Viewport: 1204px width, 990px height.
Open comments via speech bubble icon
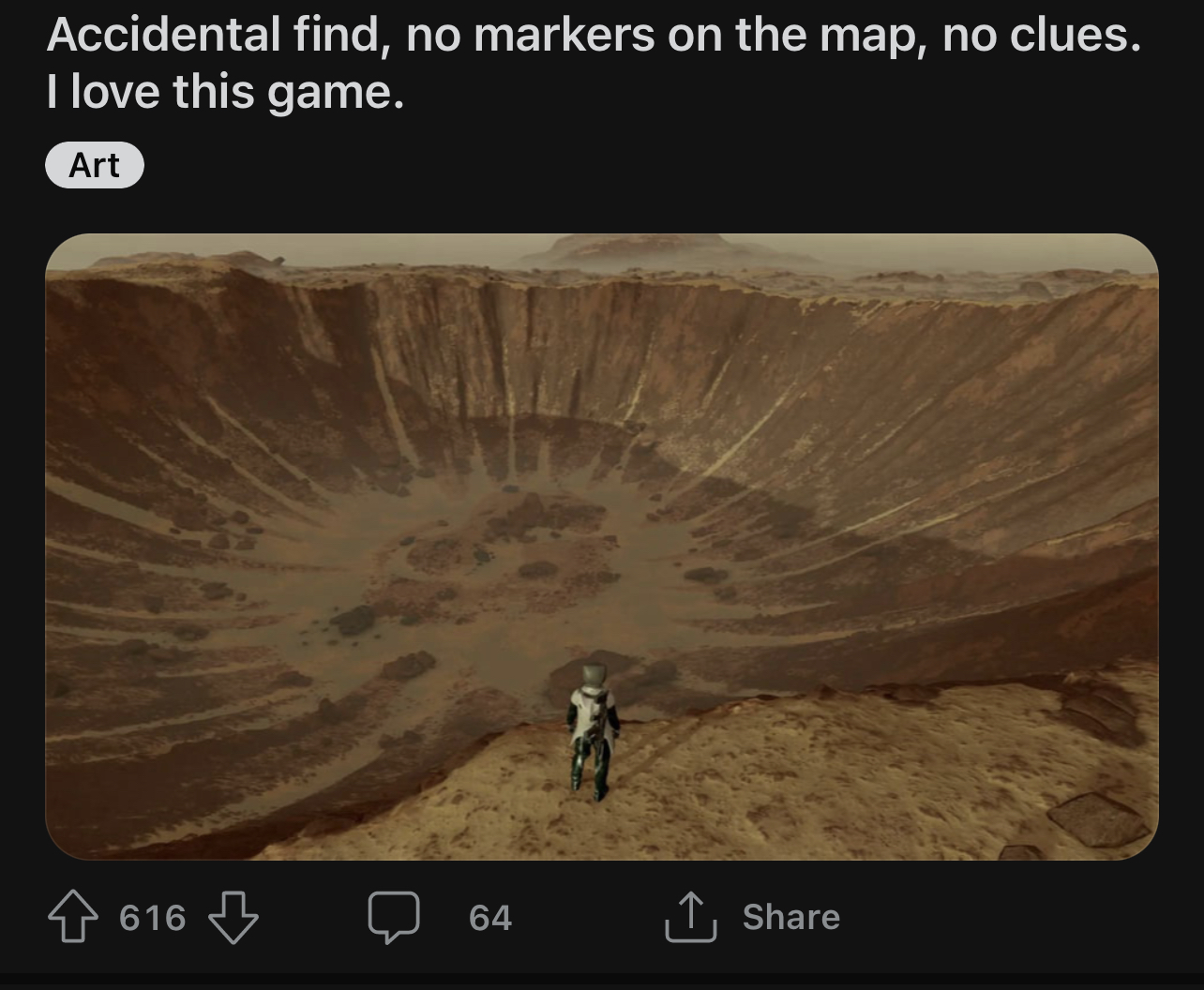394,918
